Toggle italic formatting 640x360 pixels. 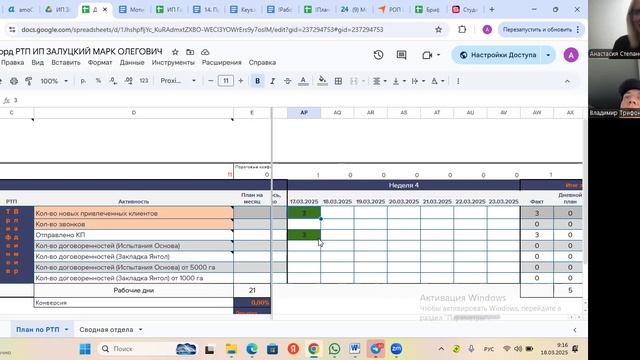click(x=273, y=81)
